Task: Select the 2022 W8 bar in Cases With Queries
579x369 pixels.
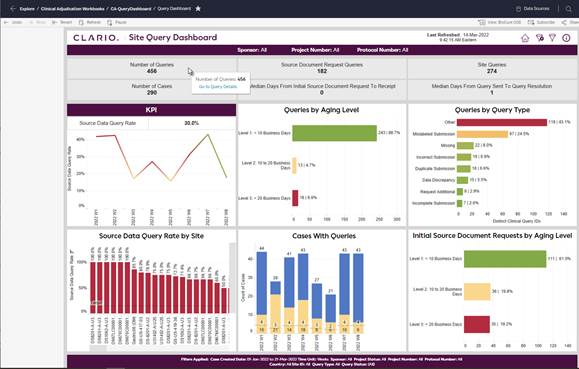Action: 358,293
